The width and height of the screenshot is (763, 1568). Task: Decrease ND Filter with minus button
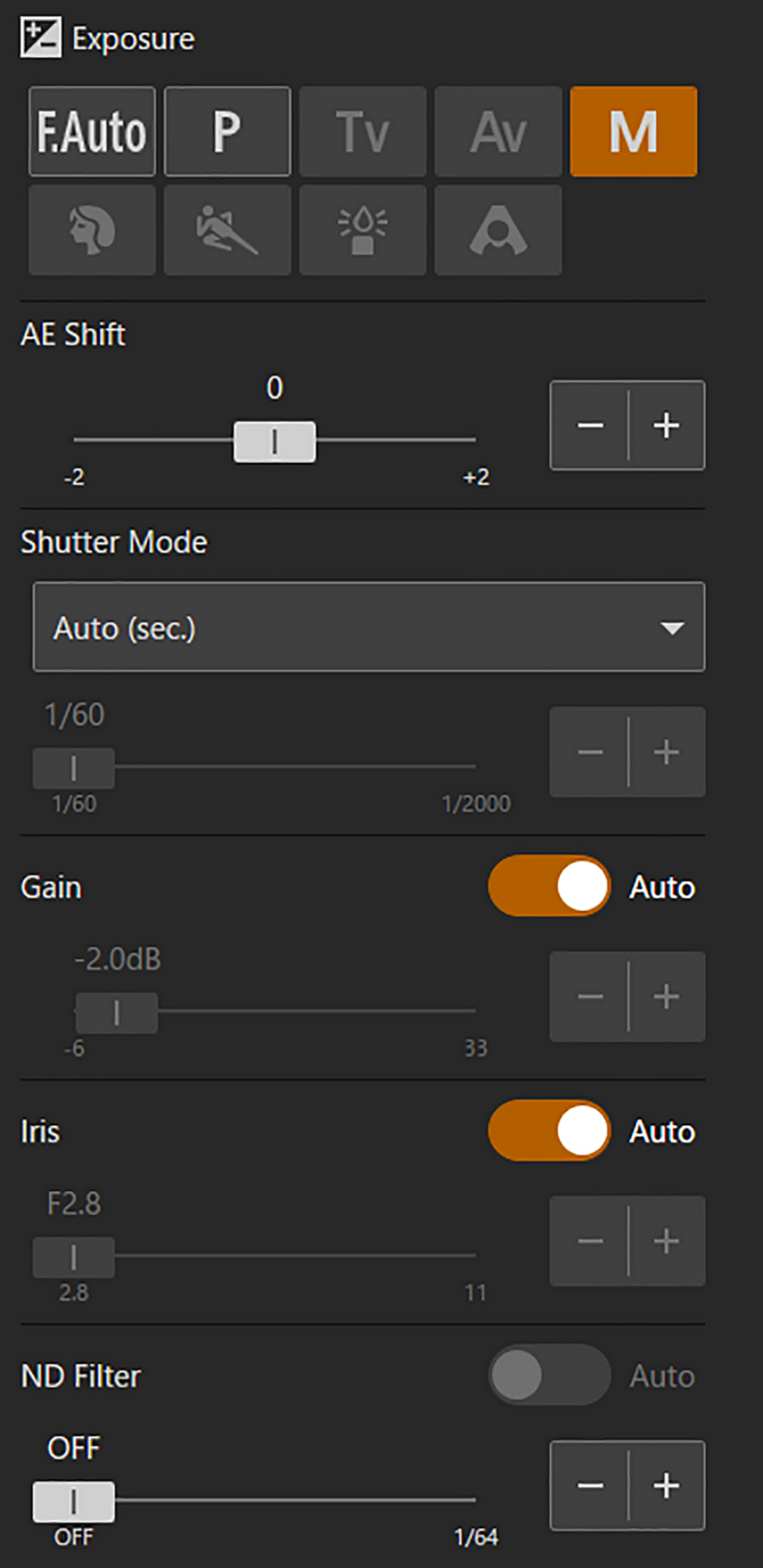tap(590, 1486)
